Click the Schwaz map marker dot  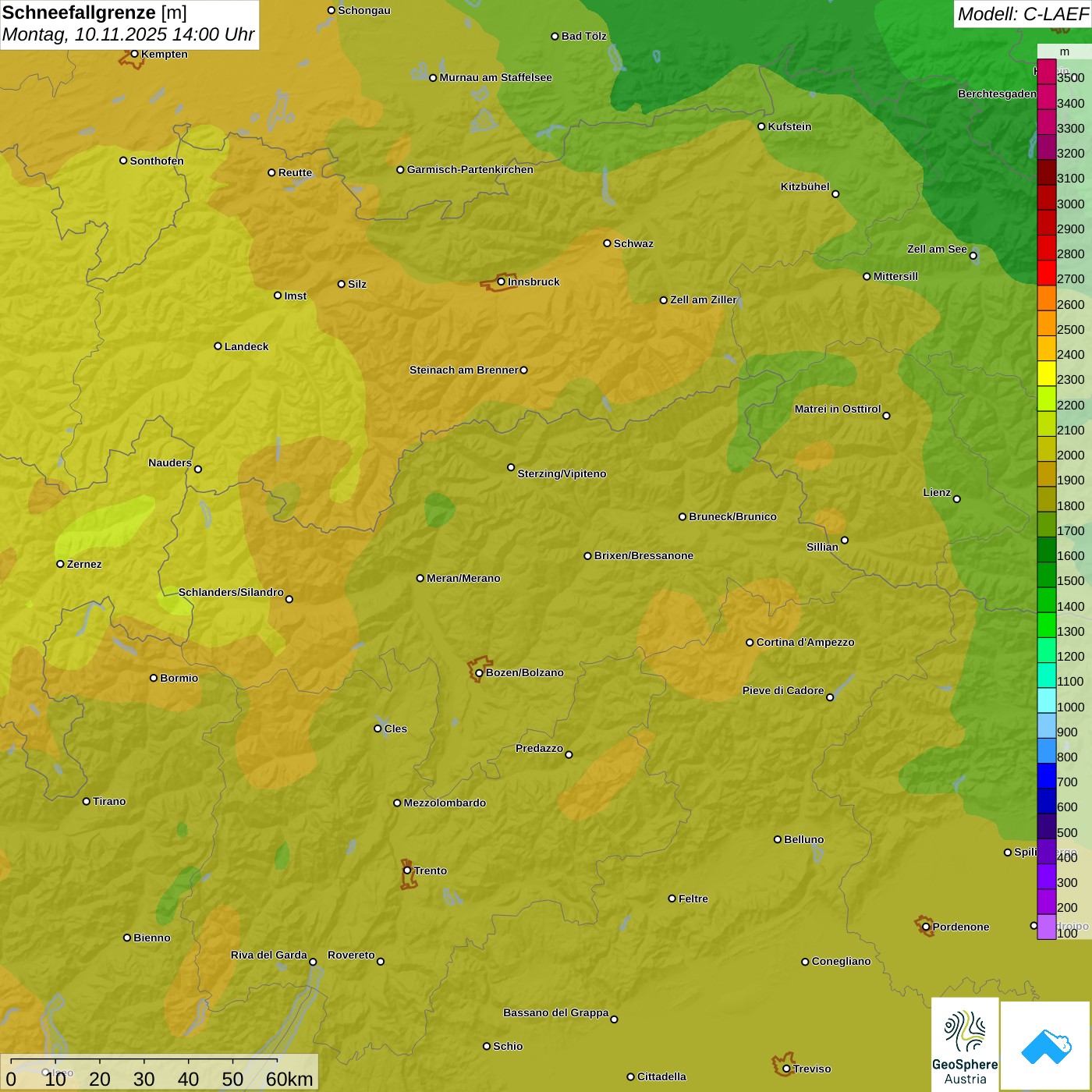[607, 243]
